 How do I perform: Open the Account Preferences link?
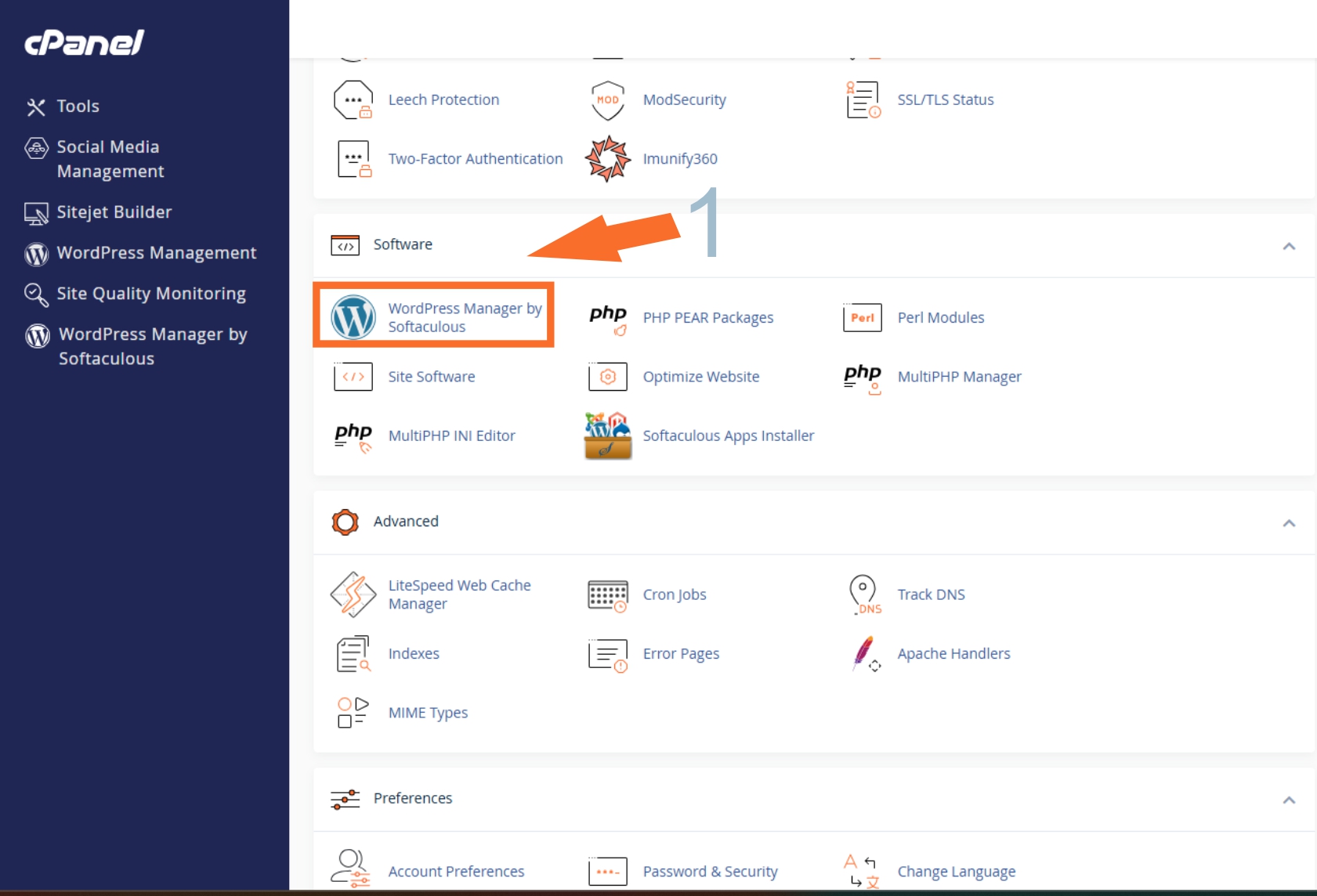456,871
